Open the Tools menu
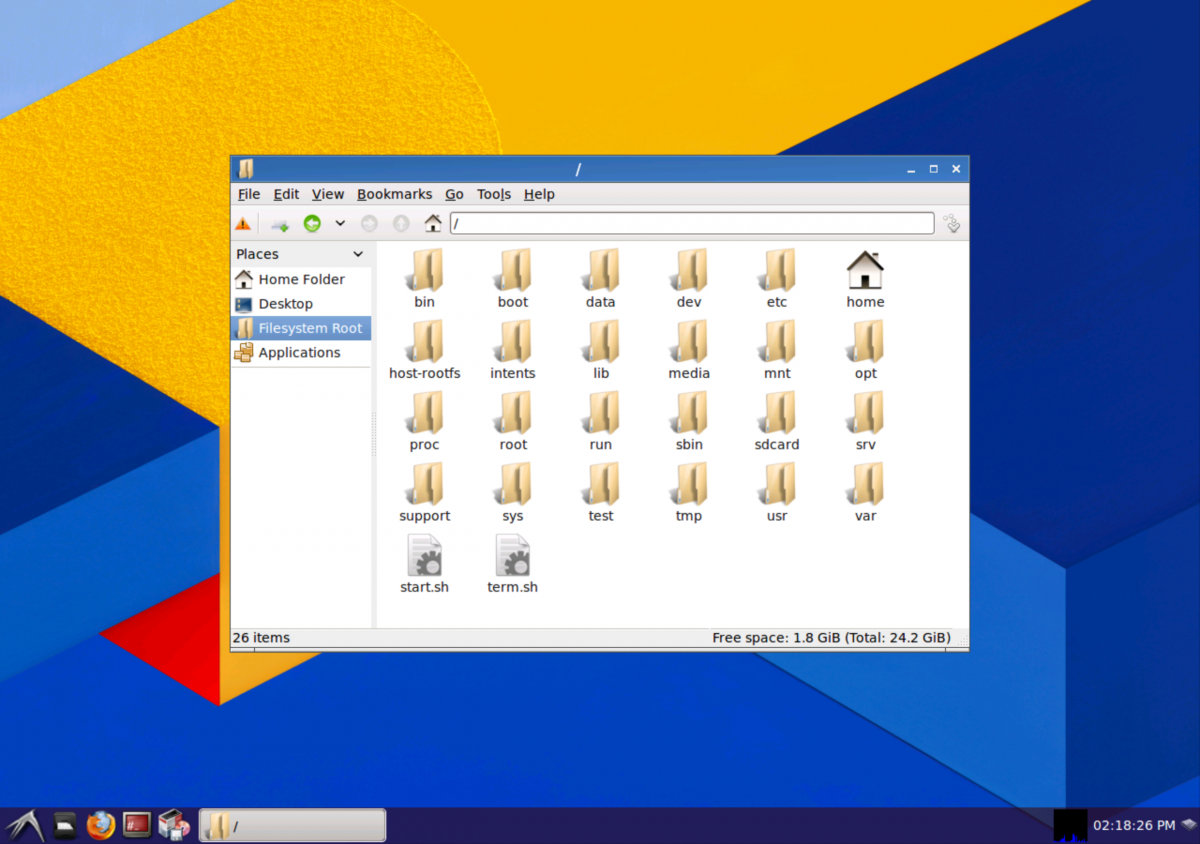The height and width of the screenshot is (844, 1200). click(494, 194)
